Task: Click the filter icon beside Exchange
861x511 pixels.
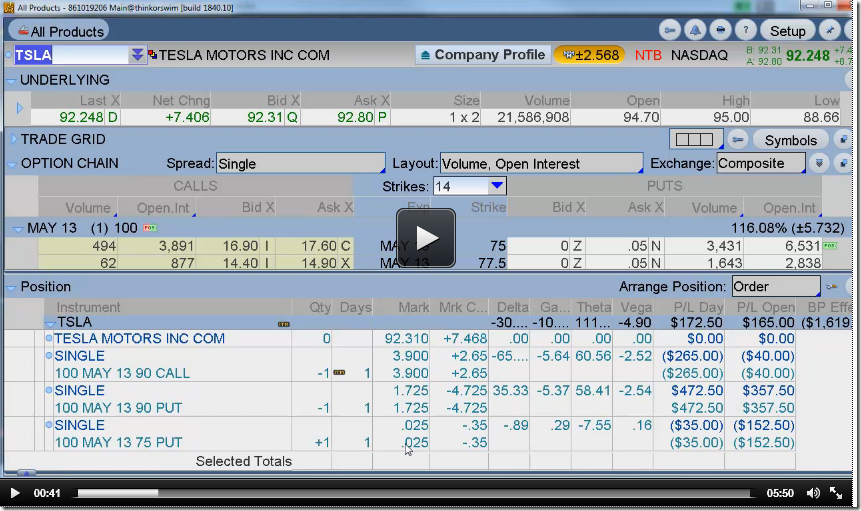Action: [819, 164]
